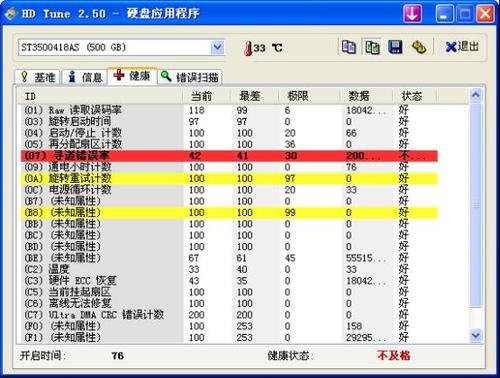The width and height of the screenshot is (500, 378).
Task: Click the 最差 column header
Action: (x=254, y=96)
